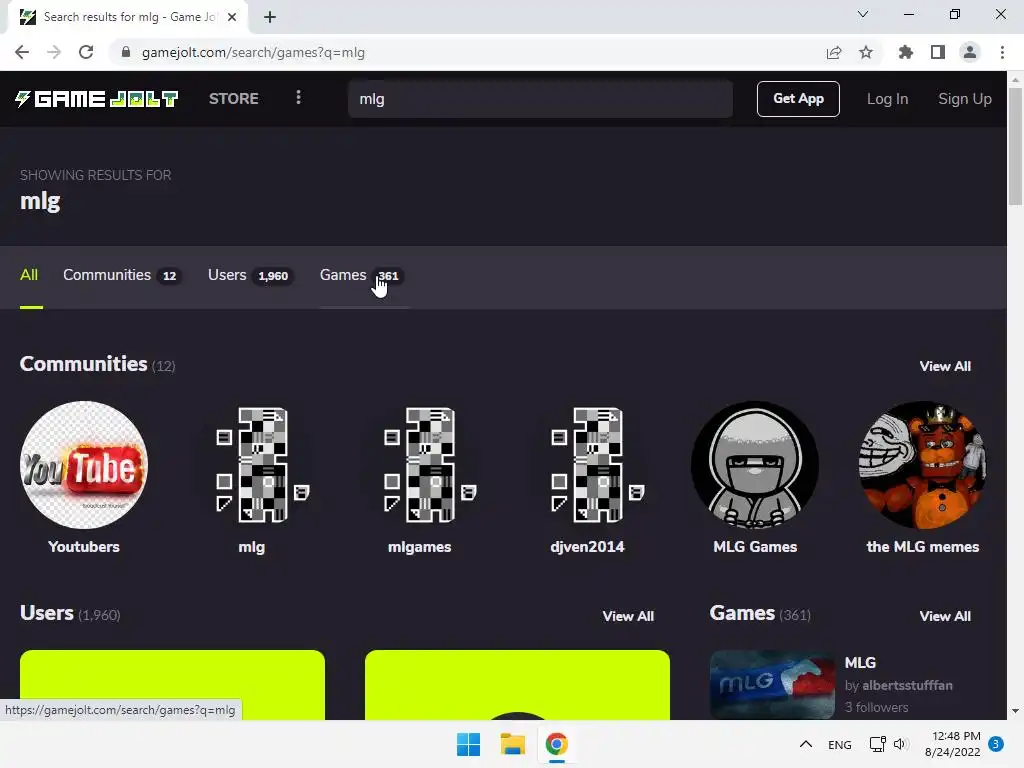The image size is (1024, 768).
Task: Open the MLG game thumbnail
Action: click(x=772, y=684)
